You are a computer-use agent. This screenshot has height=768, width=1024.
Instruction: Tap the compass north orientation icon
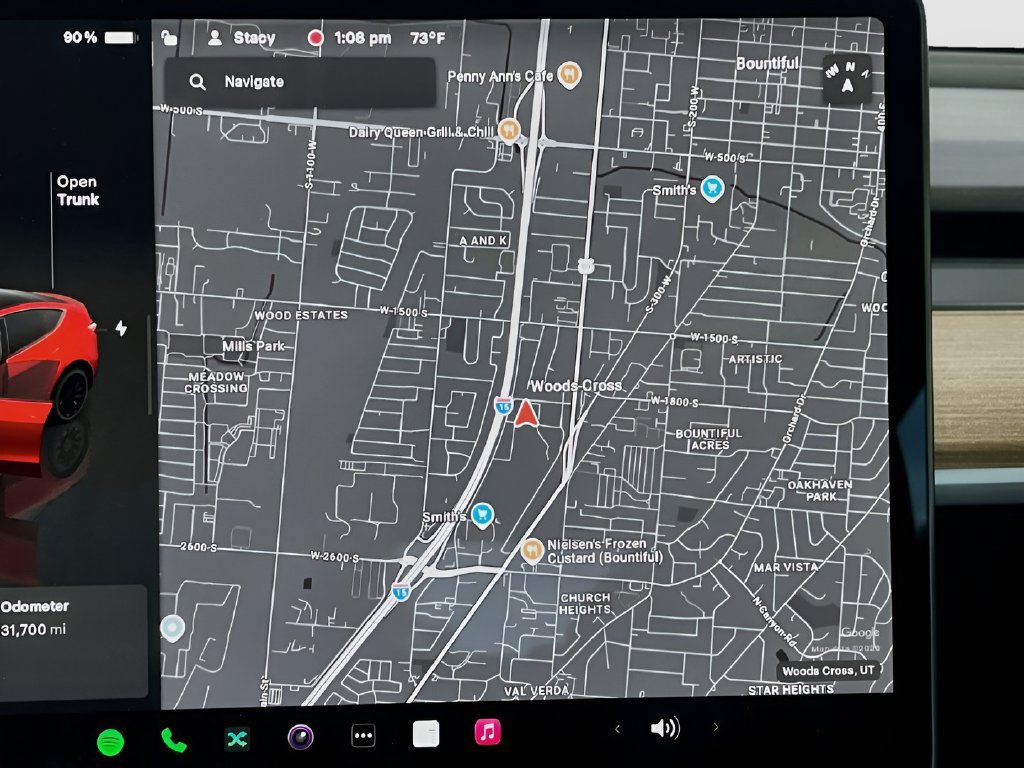(x=847, y=78)
